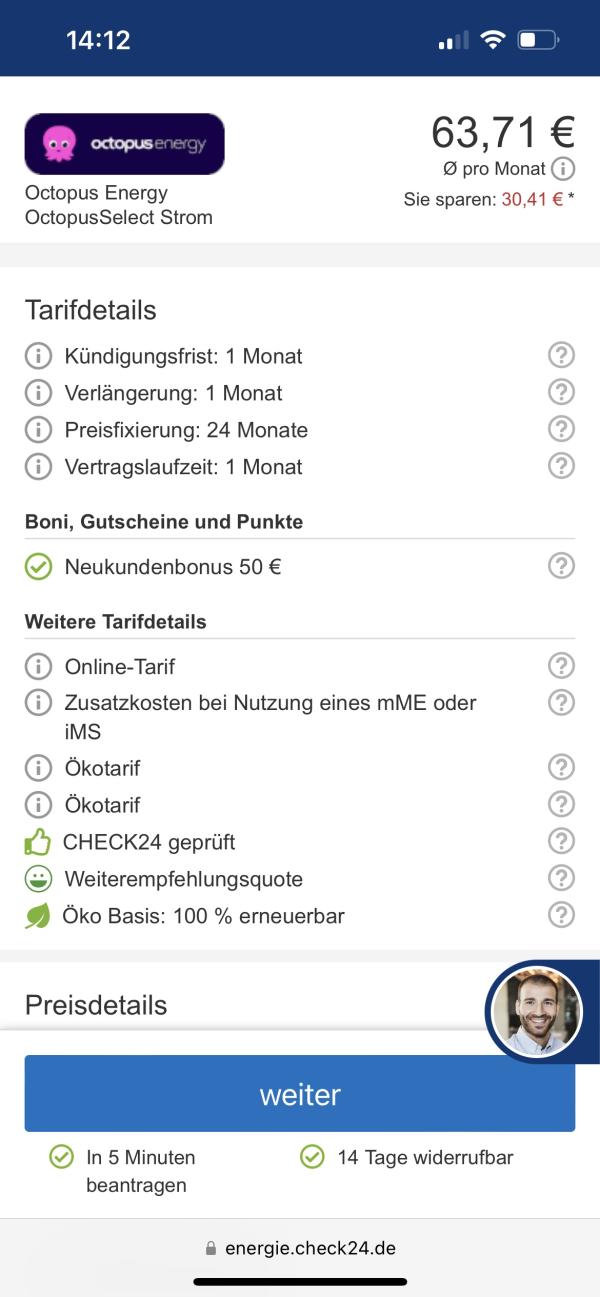Tap the Octopus Energy logo
This screenshot has width=600, height=1297.
tap(124, 144)
